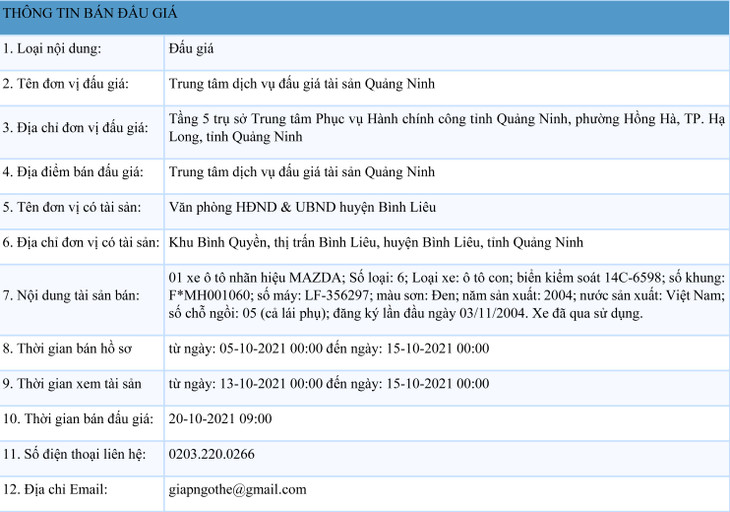Click the '8. Thời gian bán hồ sơ' label

(67, 349)
